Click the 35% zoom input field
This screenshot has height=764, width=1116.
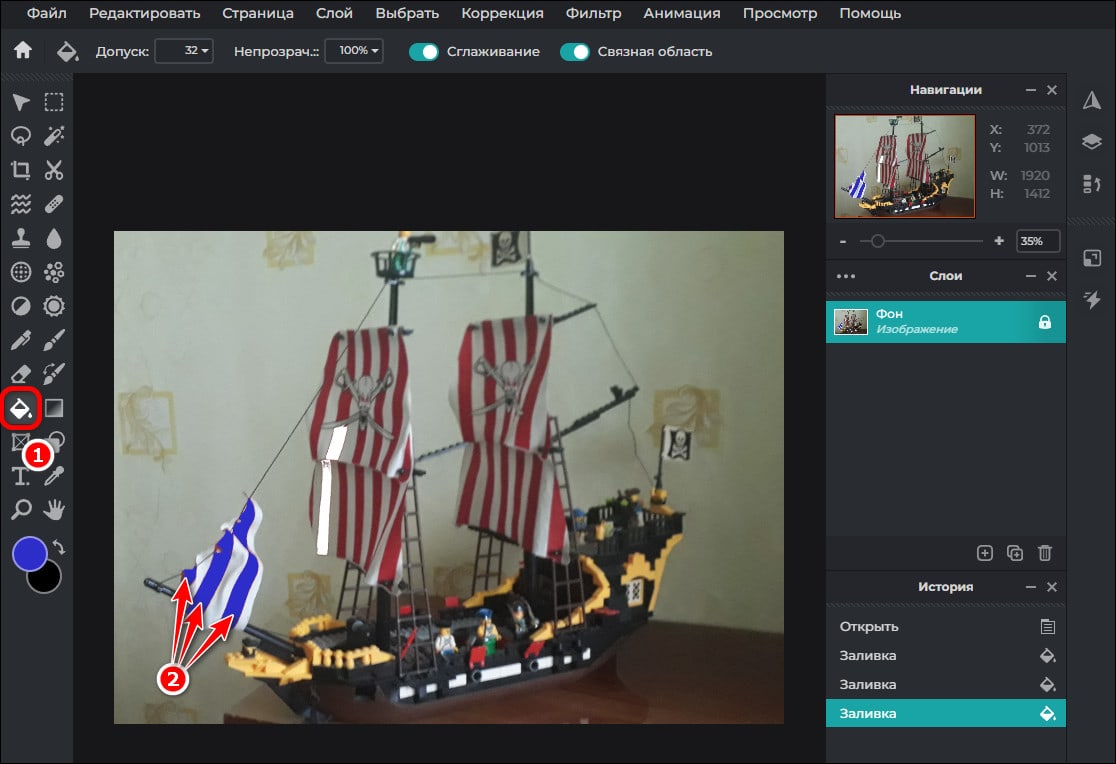point(1037,241)
